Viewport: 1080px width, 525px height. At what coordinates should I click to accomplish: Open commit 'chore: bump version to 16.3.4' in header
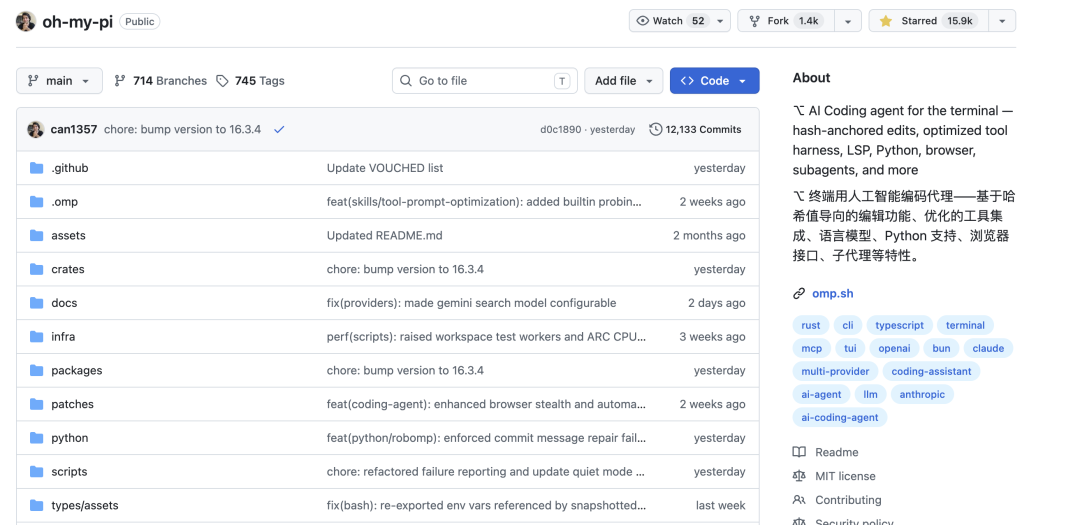point(183,130)
